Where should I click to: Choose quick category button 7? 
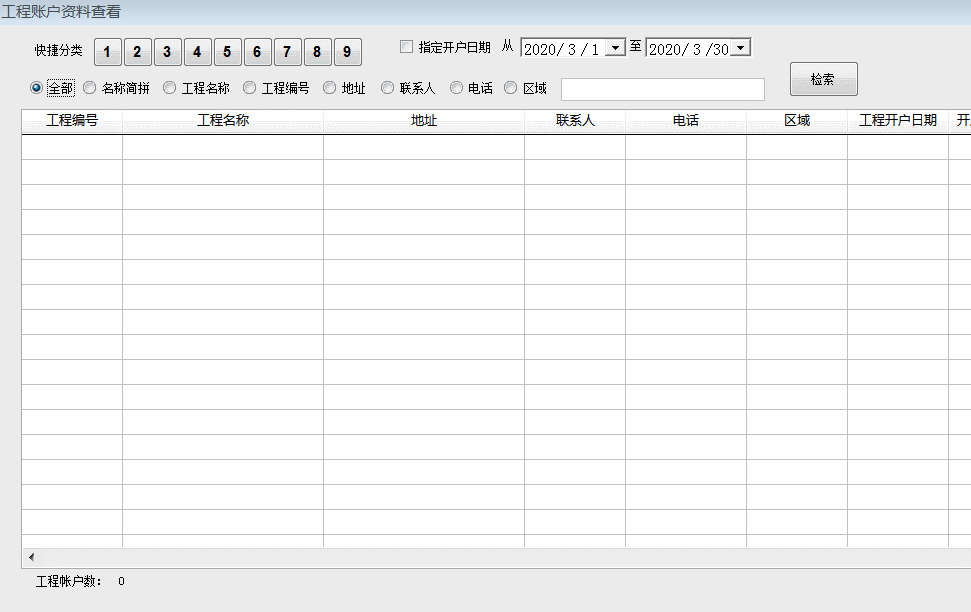click(287, 52)
